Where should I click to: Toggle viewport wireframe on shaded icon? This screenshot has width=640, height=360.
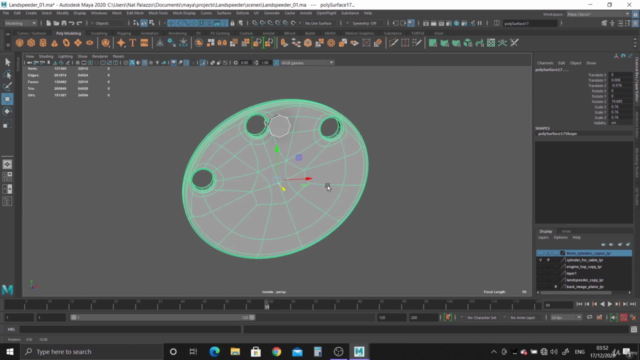pyautogui.click(x=144, y=63)
